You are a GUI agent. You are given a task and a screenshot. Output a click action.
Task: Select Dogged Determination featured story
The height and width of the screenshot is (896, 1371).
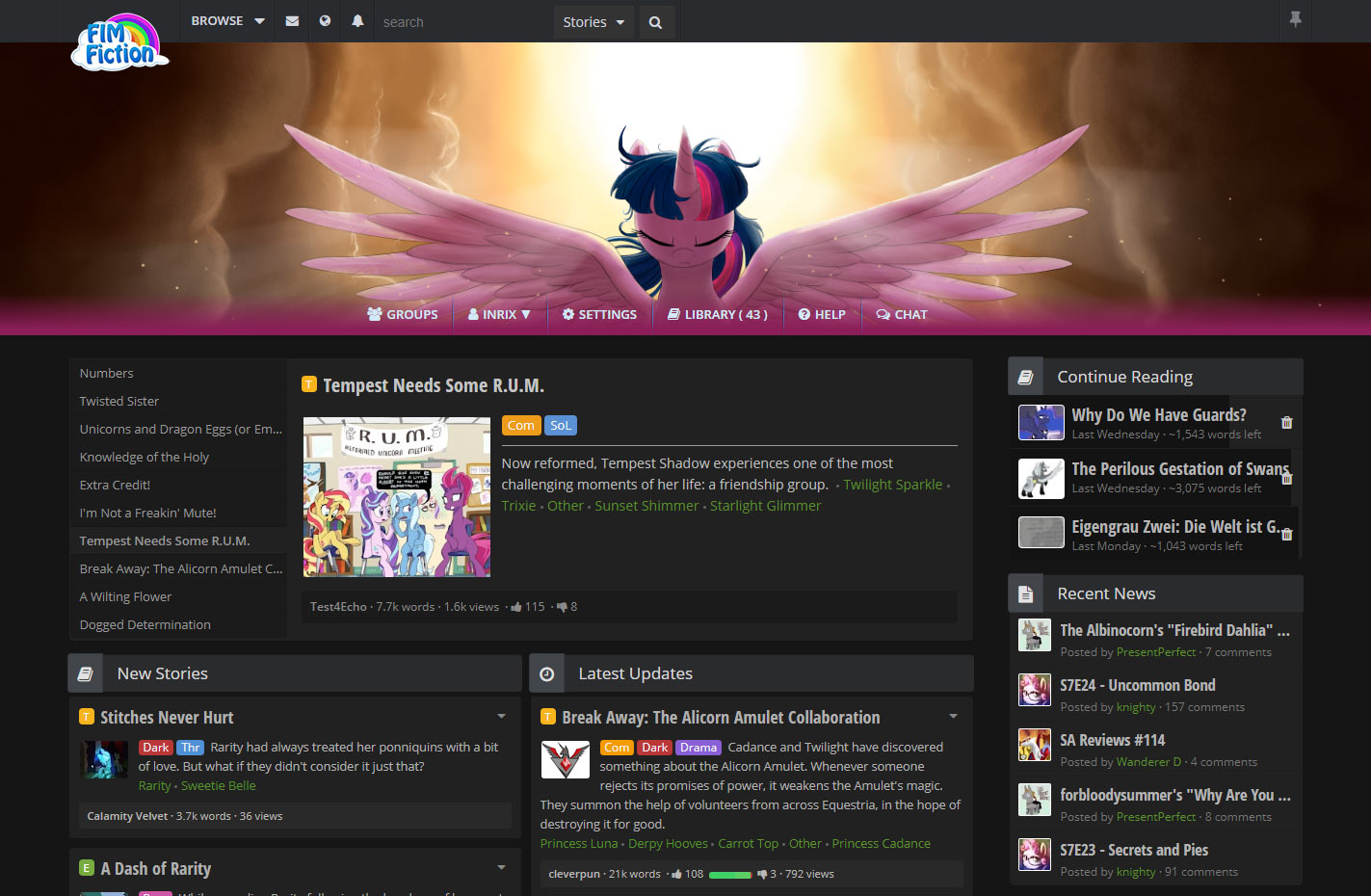pyautogui.click(x=178, y=624)
